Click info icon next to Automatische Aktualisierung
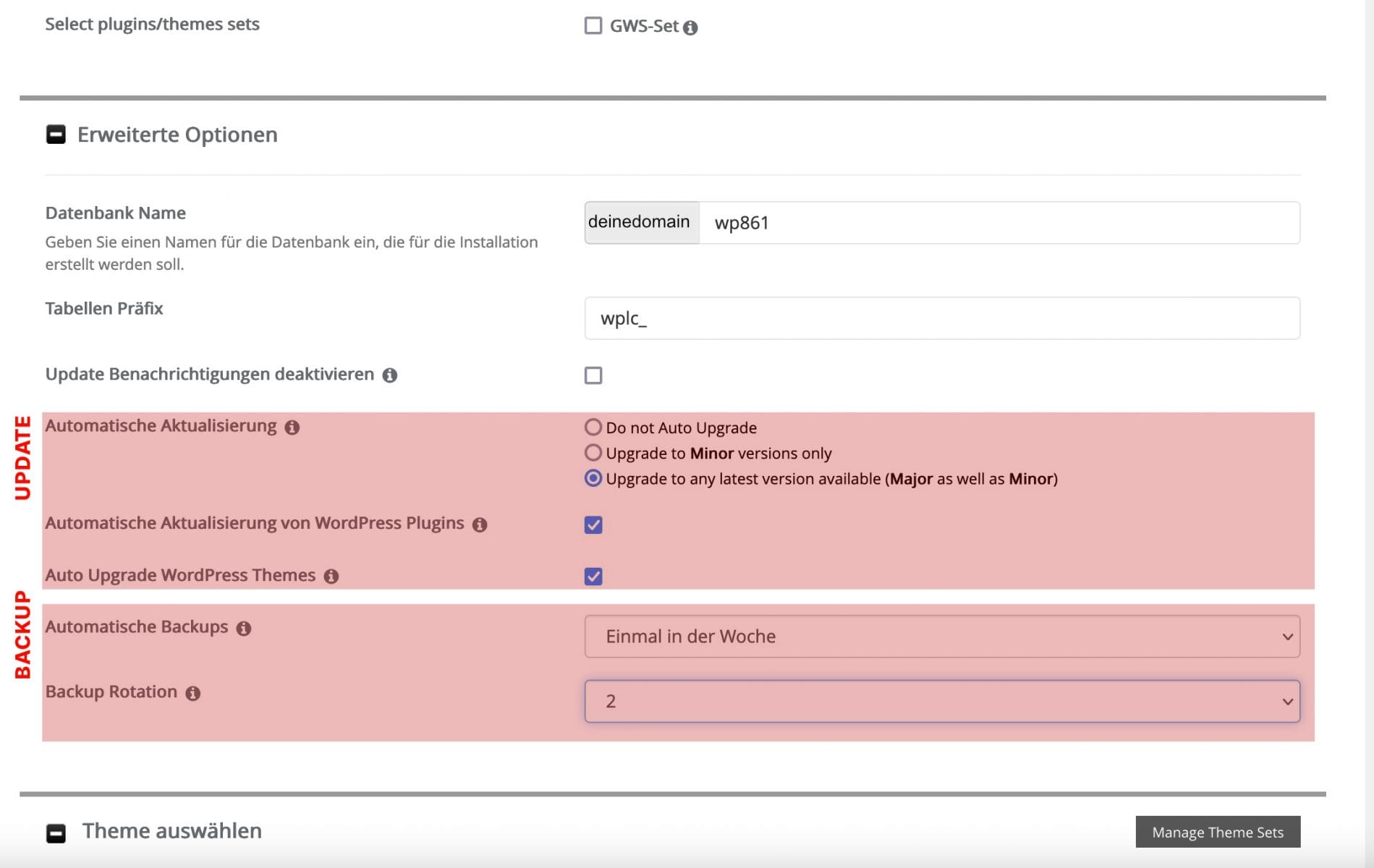Viewport: 1374px width, 868px height. pos(292,427)
